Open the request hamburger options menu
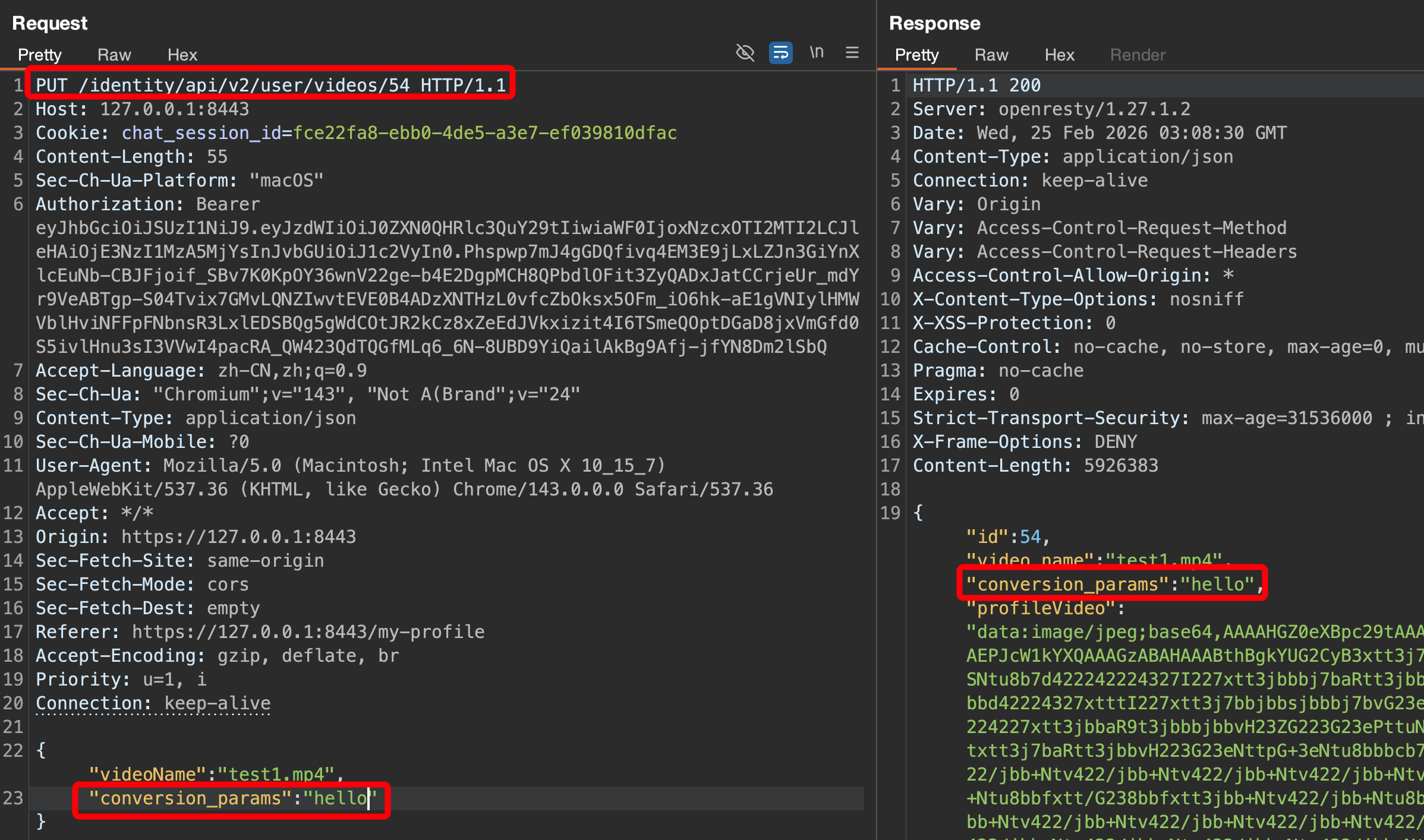 point(852,53)
